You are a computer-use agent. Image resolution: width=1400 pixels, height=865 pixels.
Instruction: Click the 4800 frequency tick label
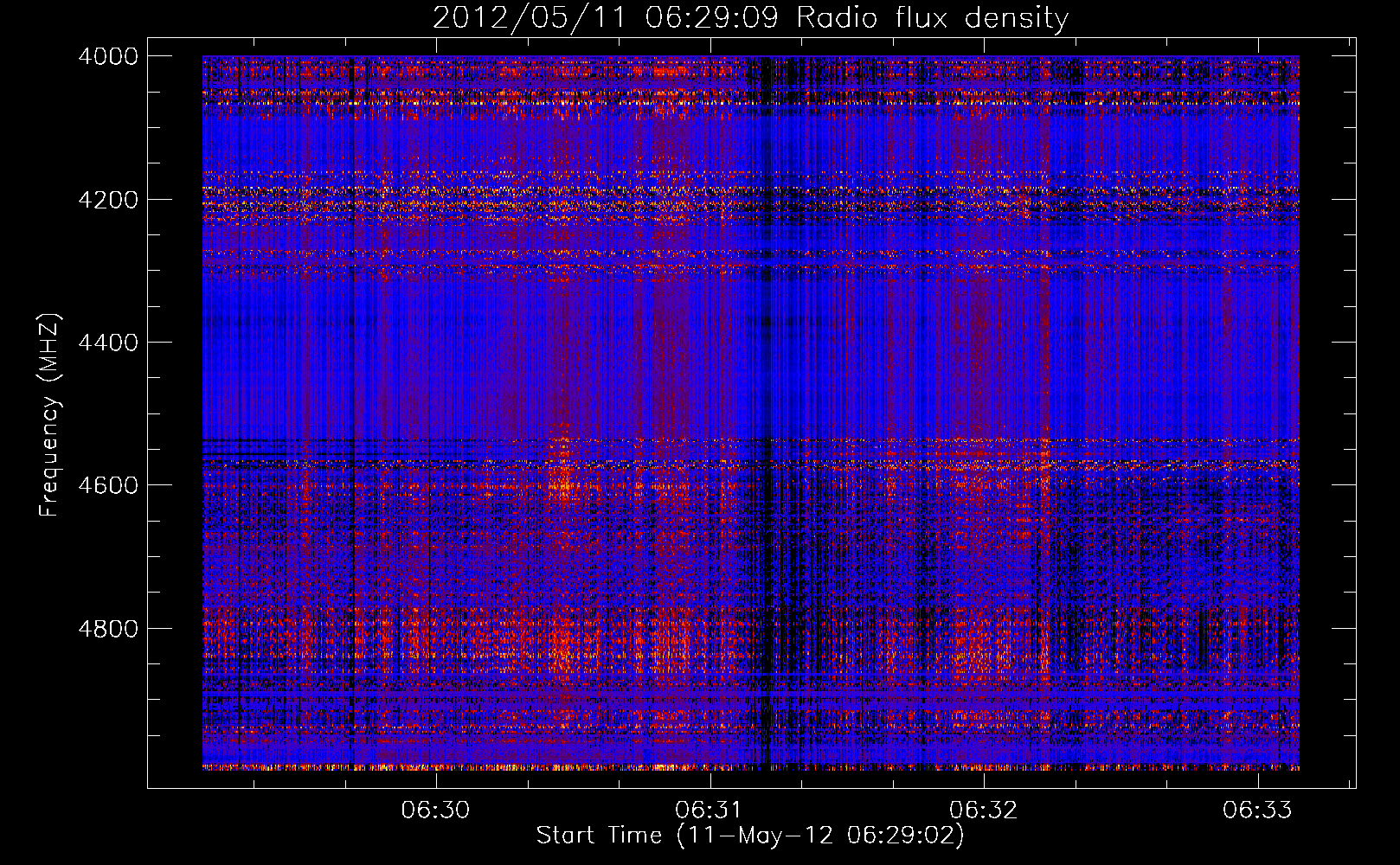(x=108, y=629)
